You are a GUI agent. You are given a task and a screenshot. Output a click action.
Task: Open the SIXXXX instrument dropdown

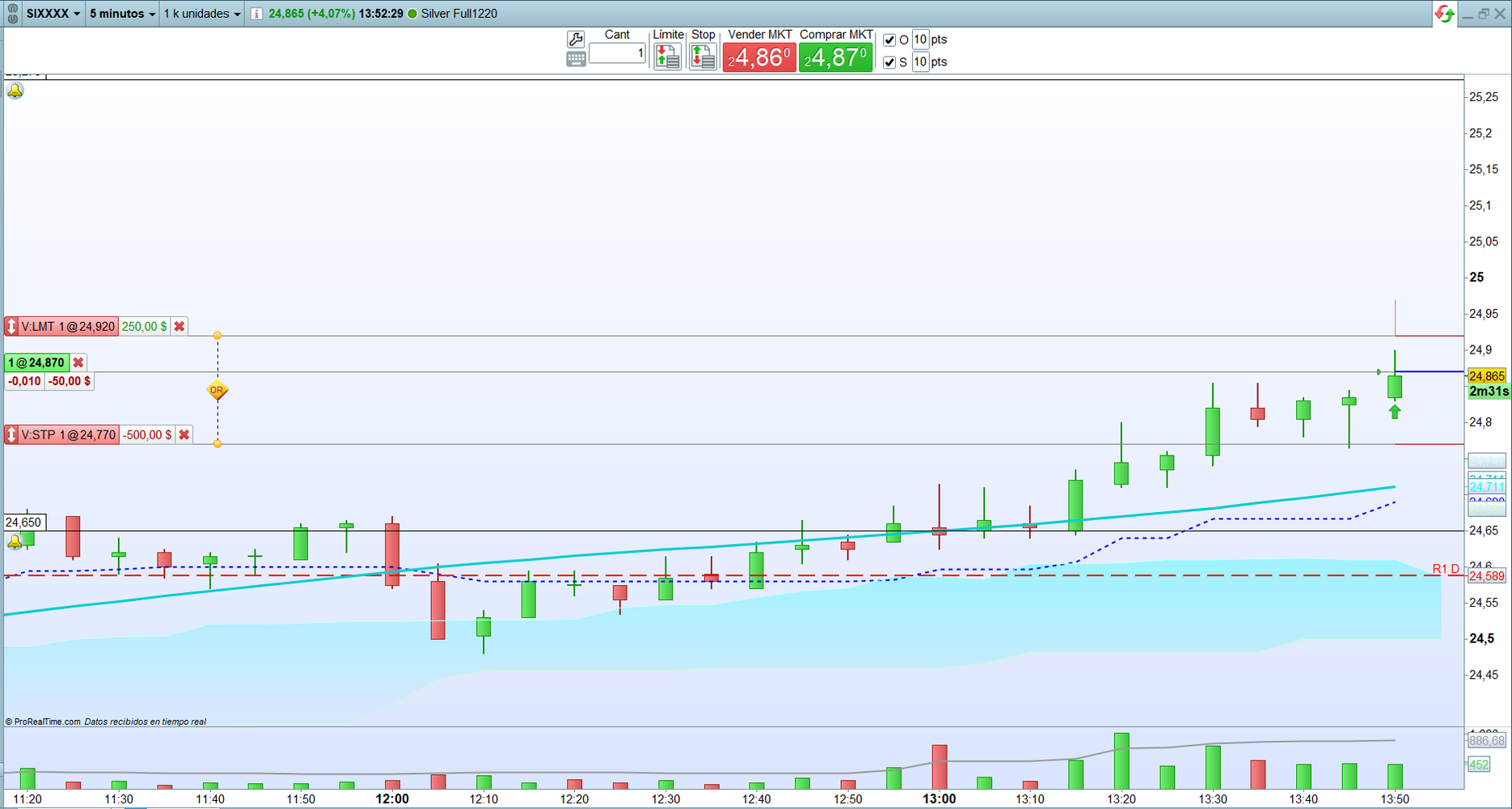pyautogui.click(x=53, y=14)
